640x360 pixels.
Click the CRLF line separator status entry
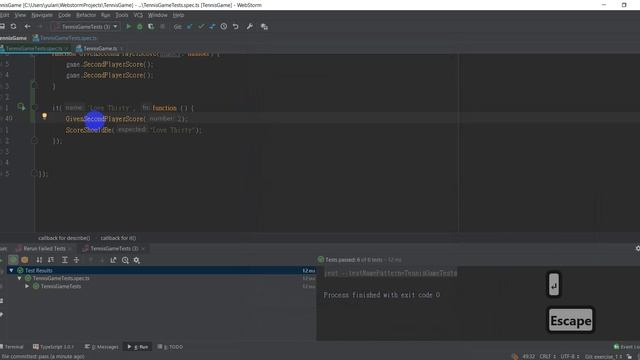pos(547,356)
